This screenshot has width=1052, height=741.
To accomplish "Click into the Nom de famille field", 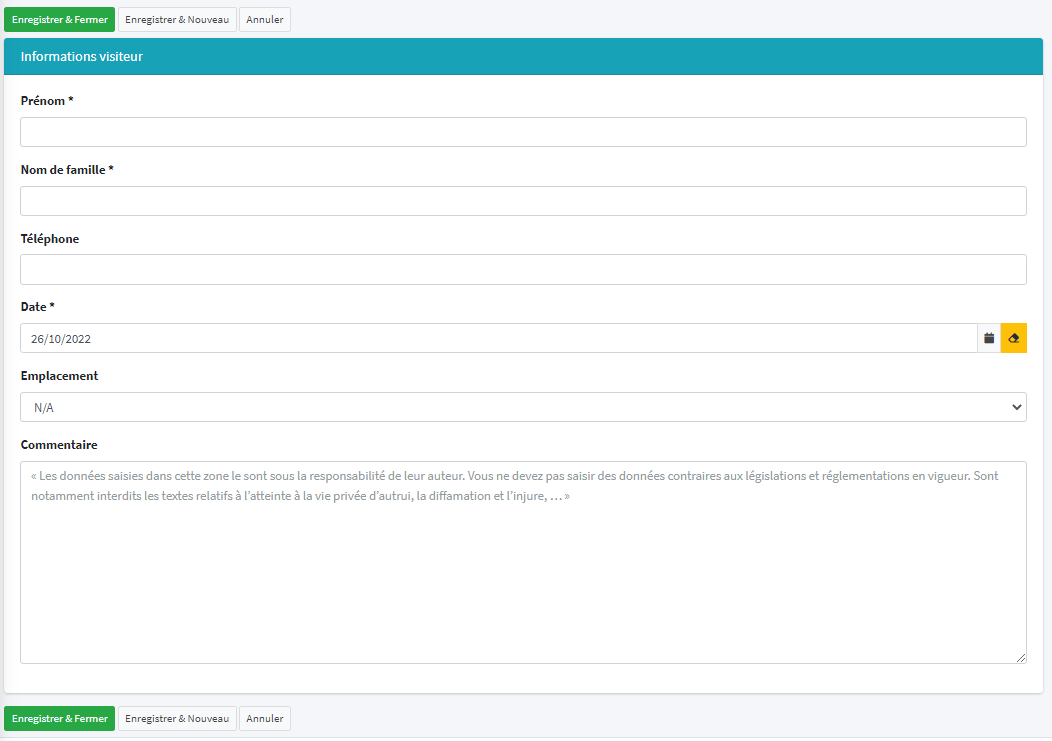I will click(523, 201).
